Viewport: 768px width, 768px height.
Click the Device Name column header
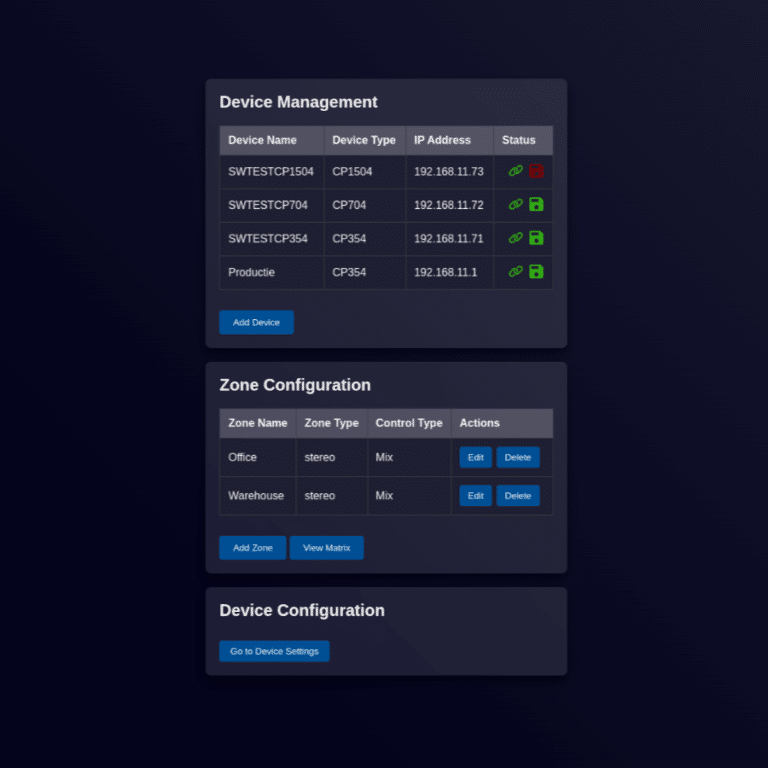click(272, 140)
